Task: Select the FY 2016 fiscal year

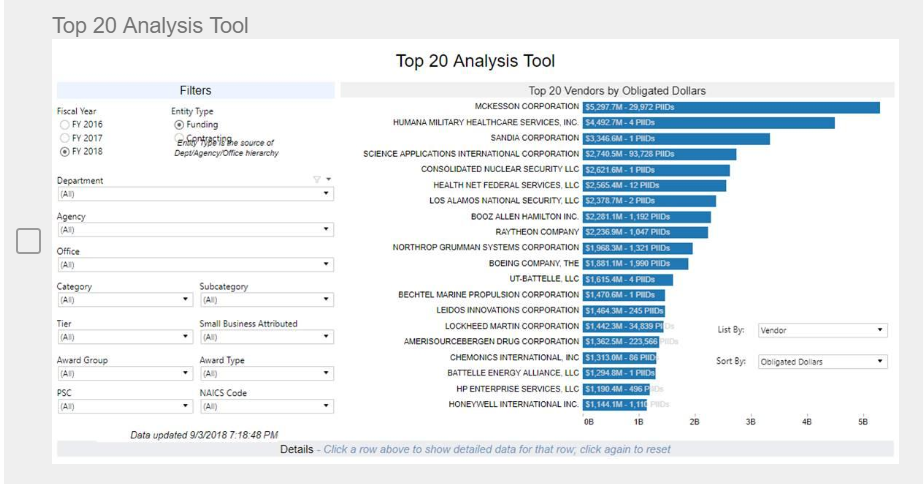Action: [x=65, y=124]
